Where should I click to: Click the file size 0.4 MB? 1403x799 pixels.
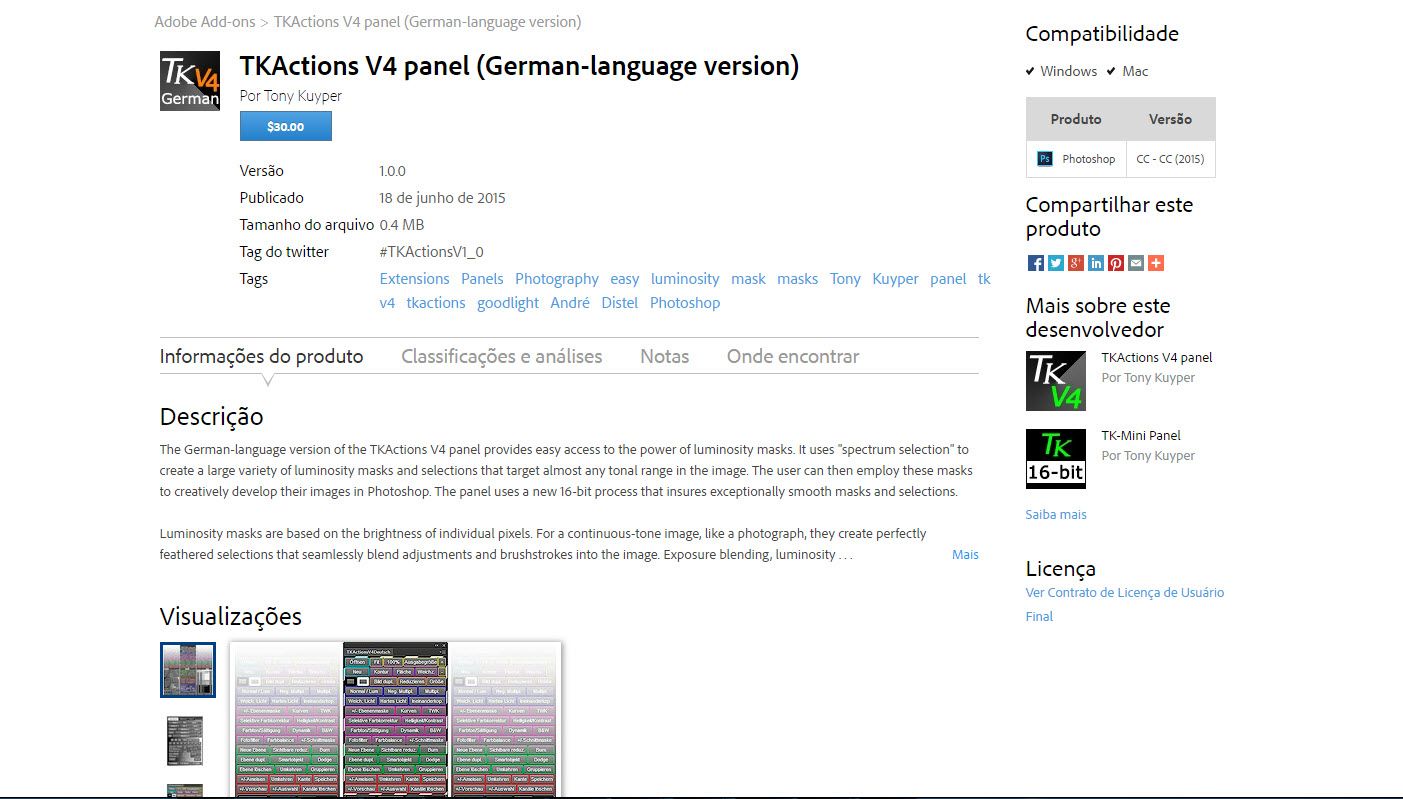point(402,225)
